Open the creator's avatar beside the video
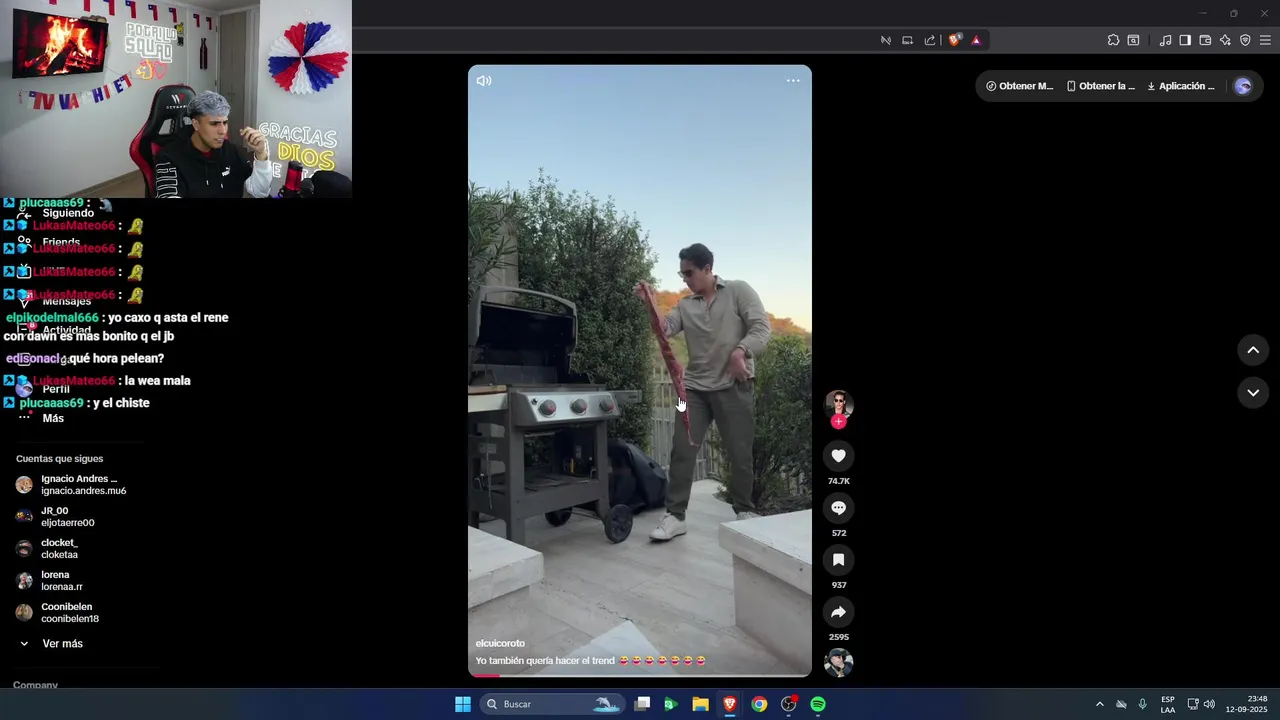This screenshot has width=1280, height=720. (x=838, y=404)
